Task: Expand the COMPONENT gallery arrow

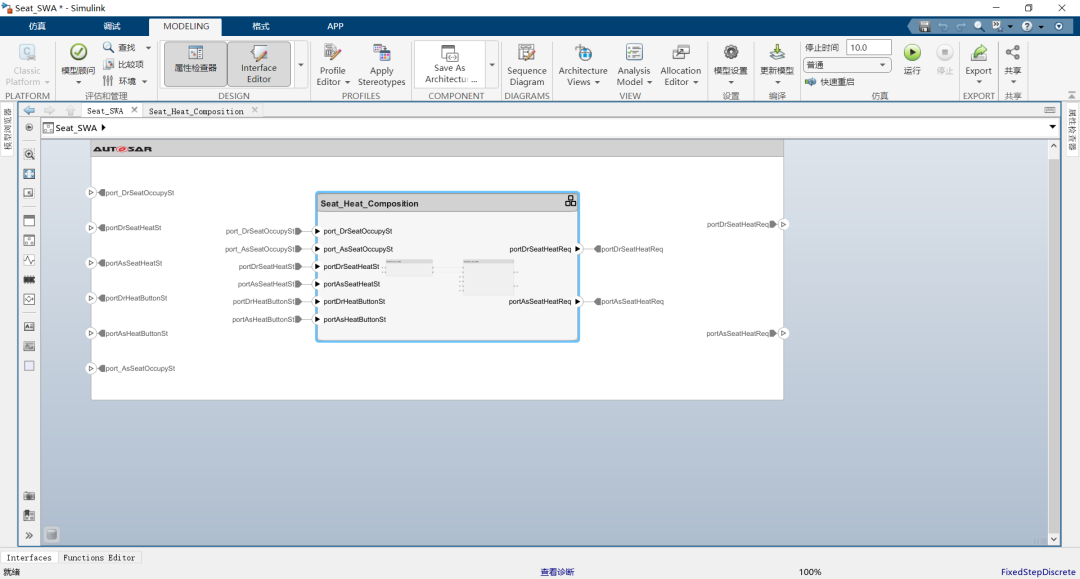Action: pos(492,65)
